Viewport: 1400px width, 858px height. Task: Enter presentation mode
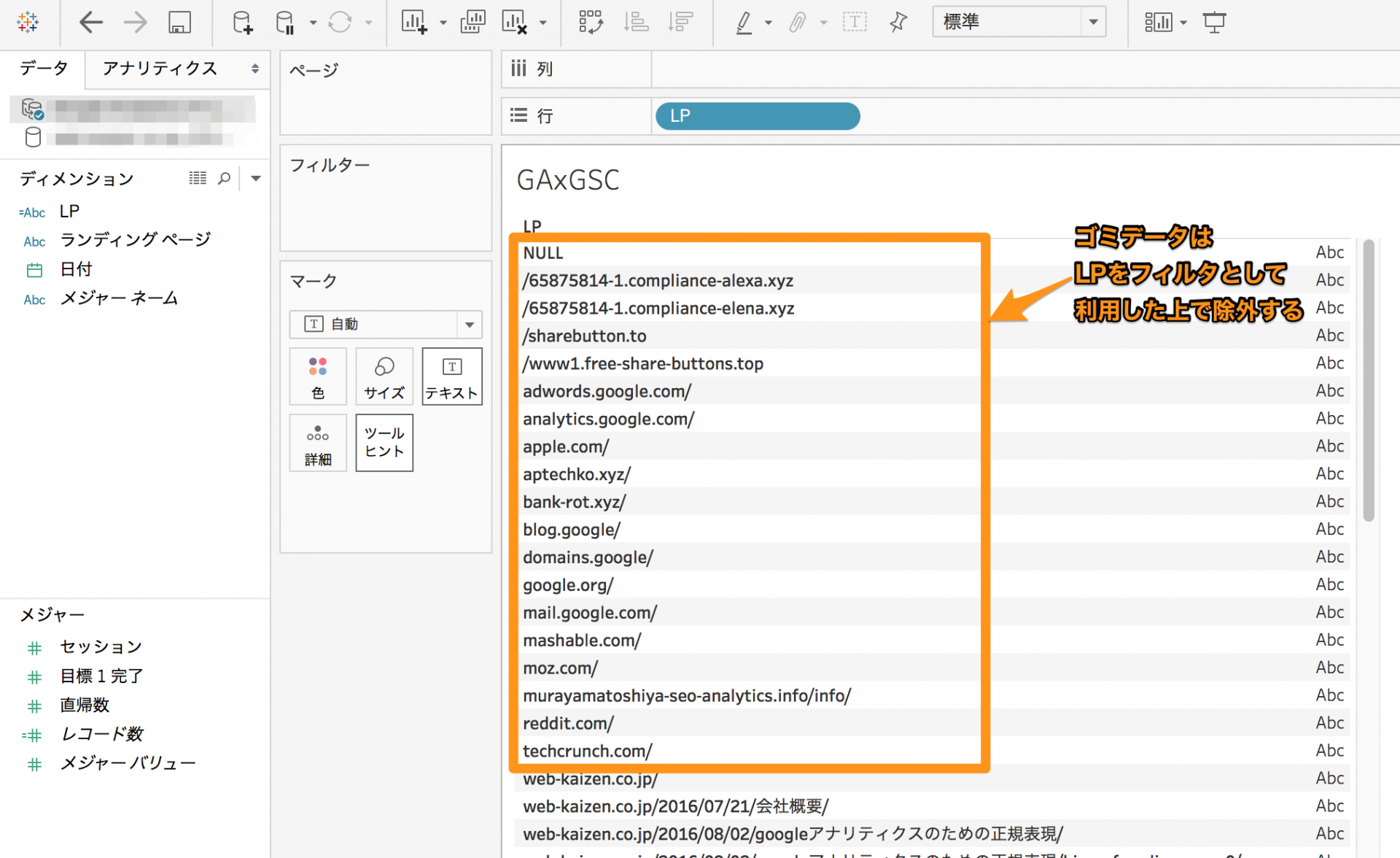coord(1214,23)
